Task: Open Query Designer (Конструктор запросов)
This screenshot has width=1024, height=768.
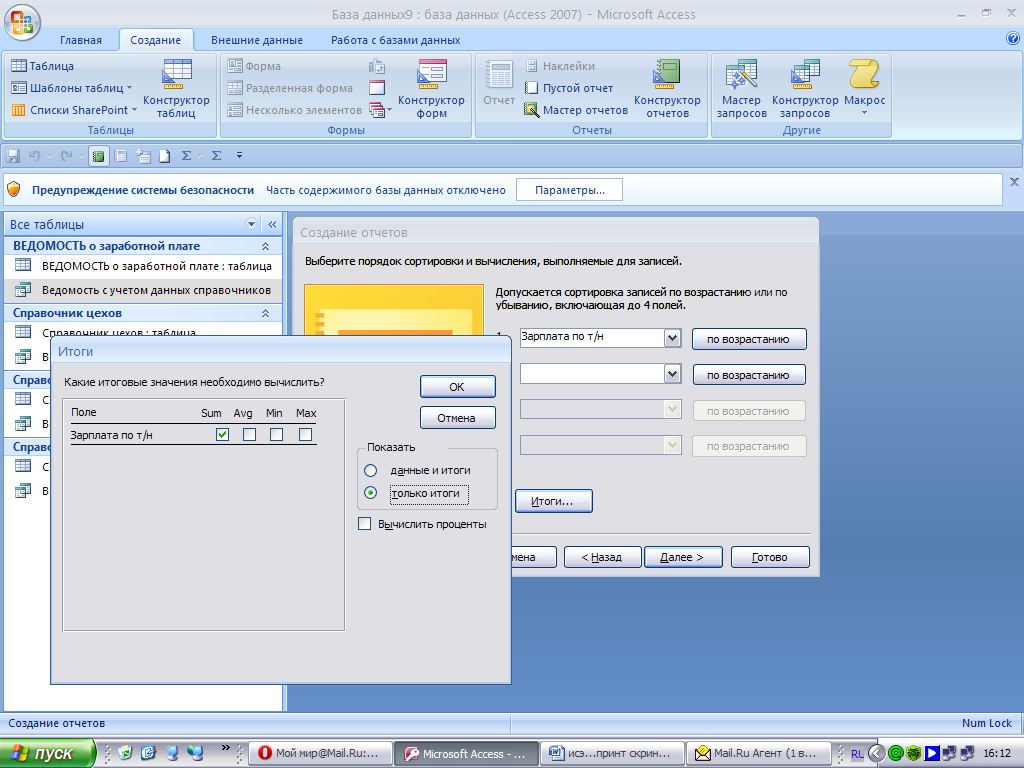Action: pos(805,89)
